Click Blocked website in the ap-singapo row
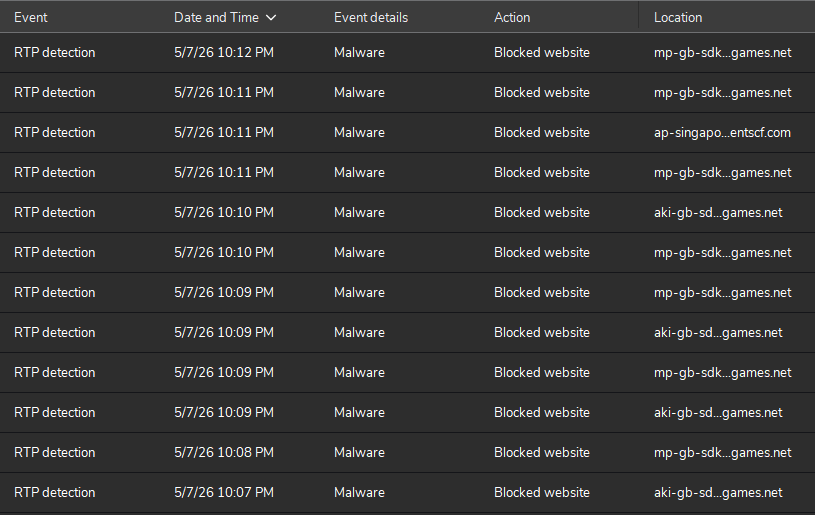This screenshot has width=815, height=515. (542, 133)
